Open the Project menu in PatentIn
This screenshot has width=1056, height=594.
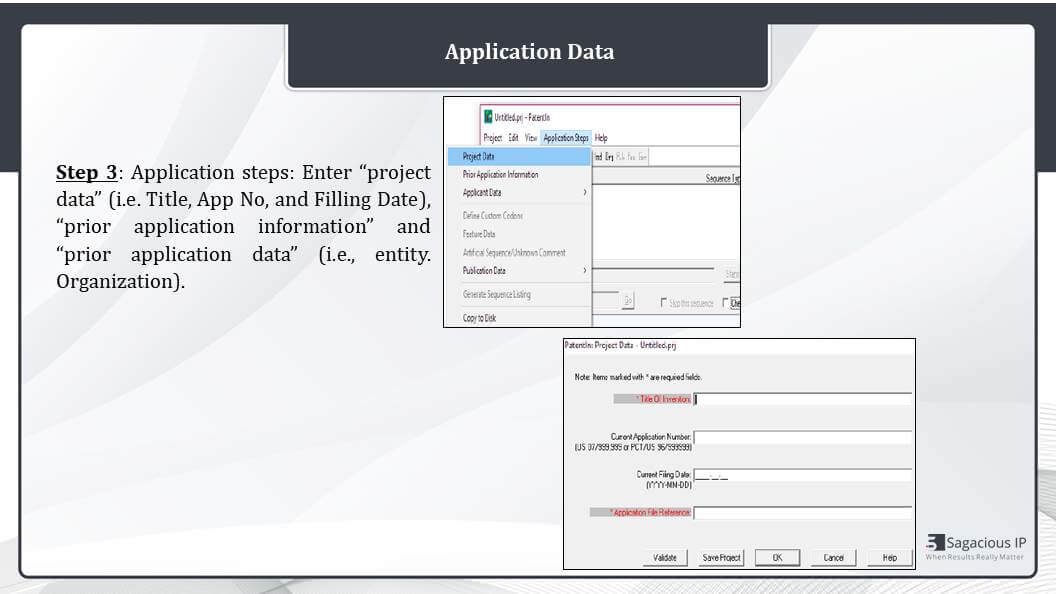492,137
